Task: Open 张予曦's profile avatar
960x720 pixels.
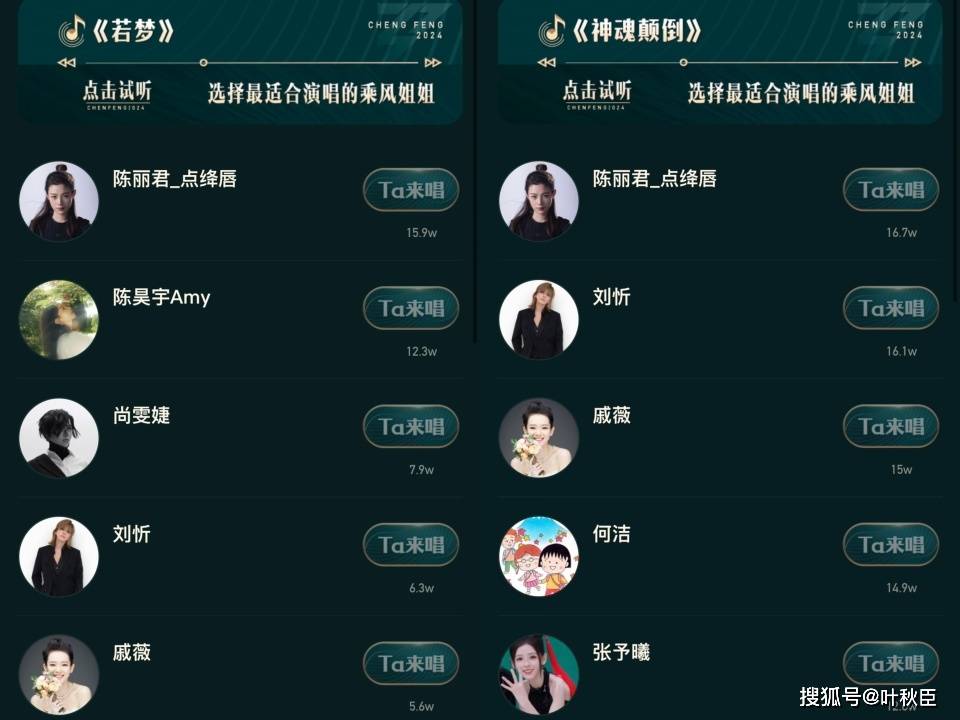Action: (539, 674)
